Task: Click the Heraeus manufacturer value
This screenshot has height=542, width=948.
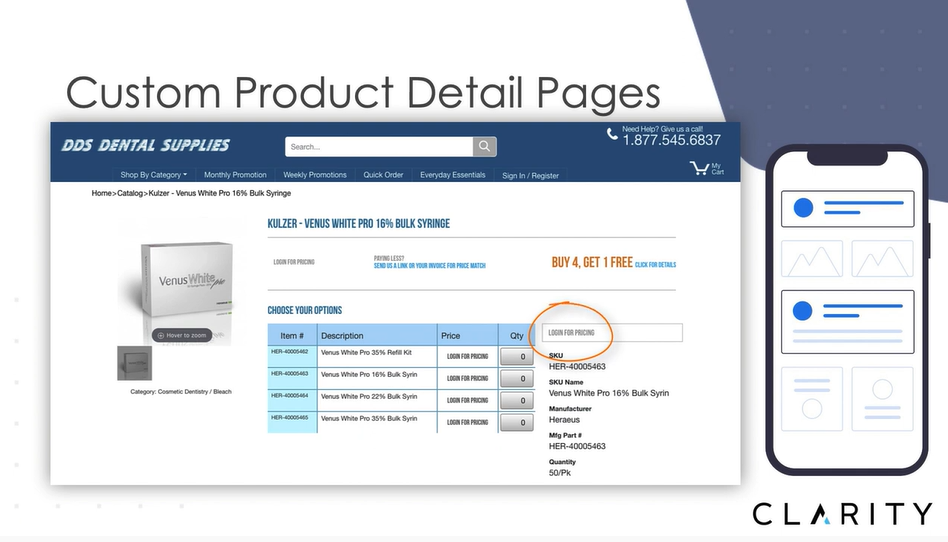Action: (564, 419)
